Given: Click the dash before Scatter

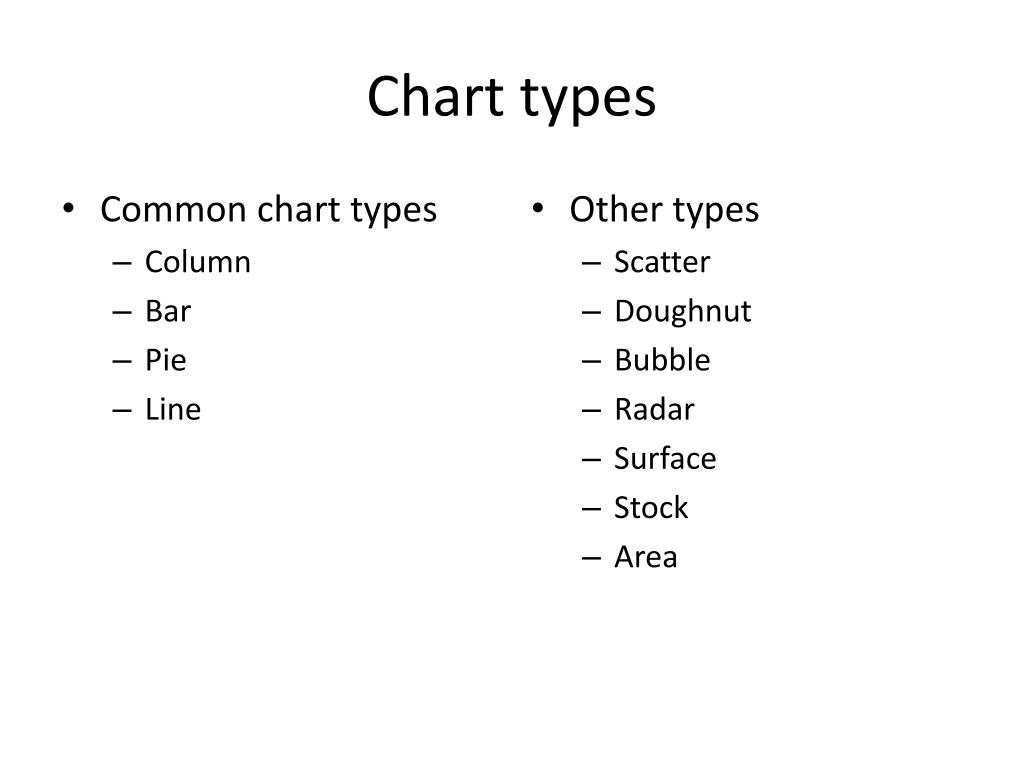Looking at the screenshot, I should coord(591,264).
